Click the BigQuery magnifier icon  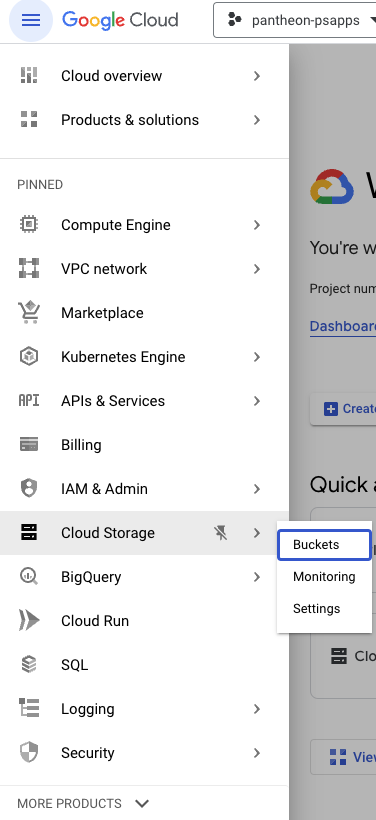29,577
